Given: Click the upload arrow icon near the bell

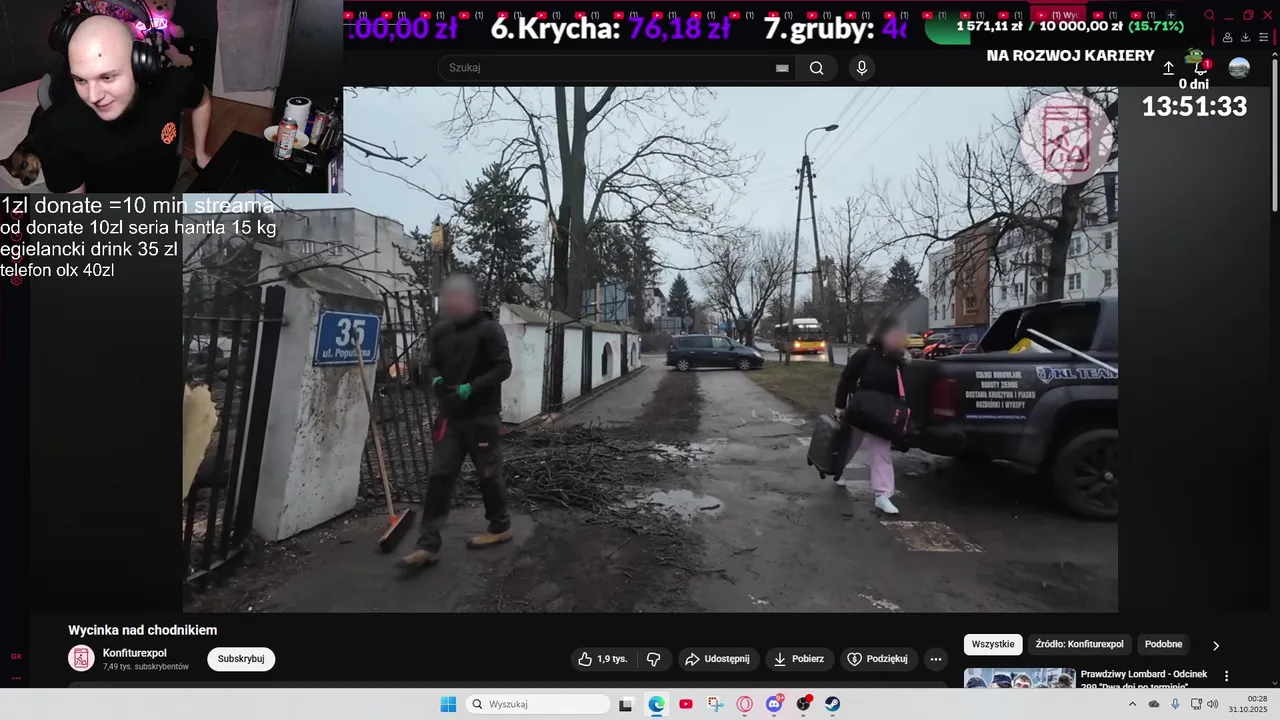Looking at the screenshot, I should click(1168, 68).
